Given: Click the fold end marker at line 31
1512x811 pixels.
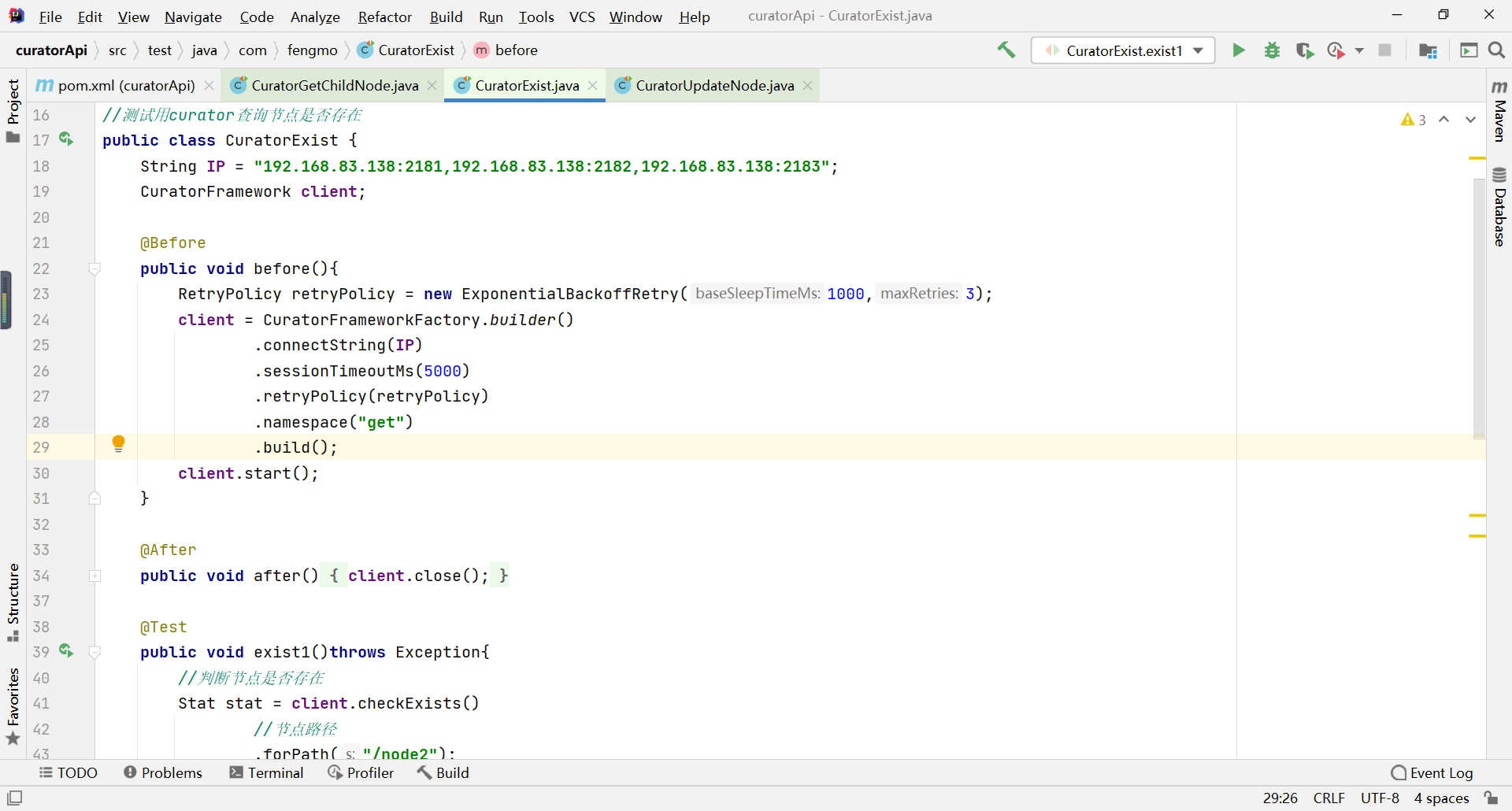Looking at the screenshot, I should tap(94, 498).
